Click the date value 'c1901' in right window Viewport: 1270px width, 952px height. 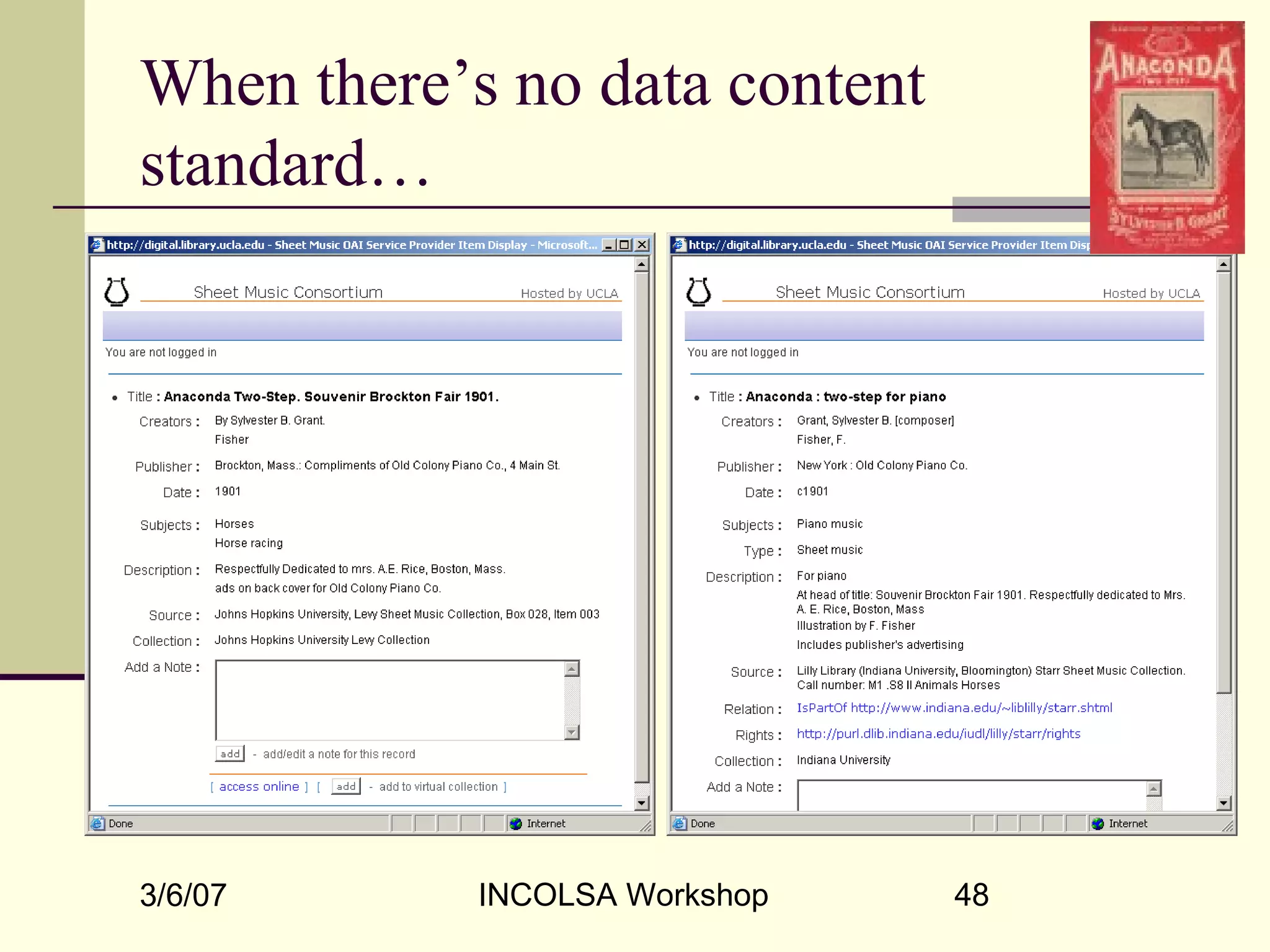click(x=812, y=491)
